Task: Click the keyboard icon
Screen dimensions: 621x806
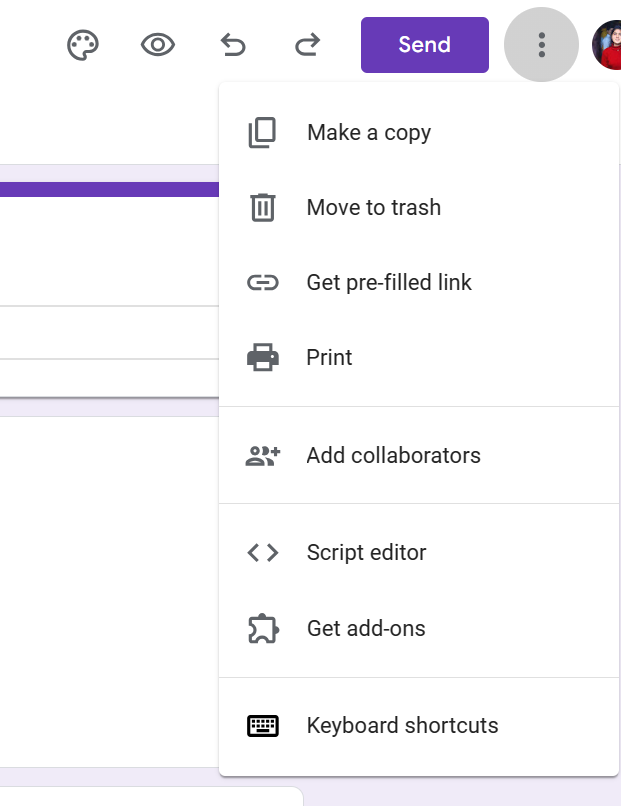Action: tap(262, 726)
